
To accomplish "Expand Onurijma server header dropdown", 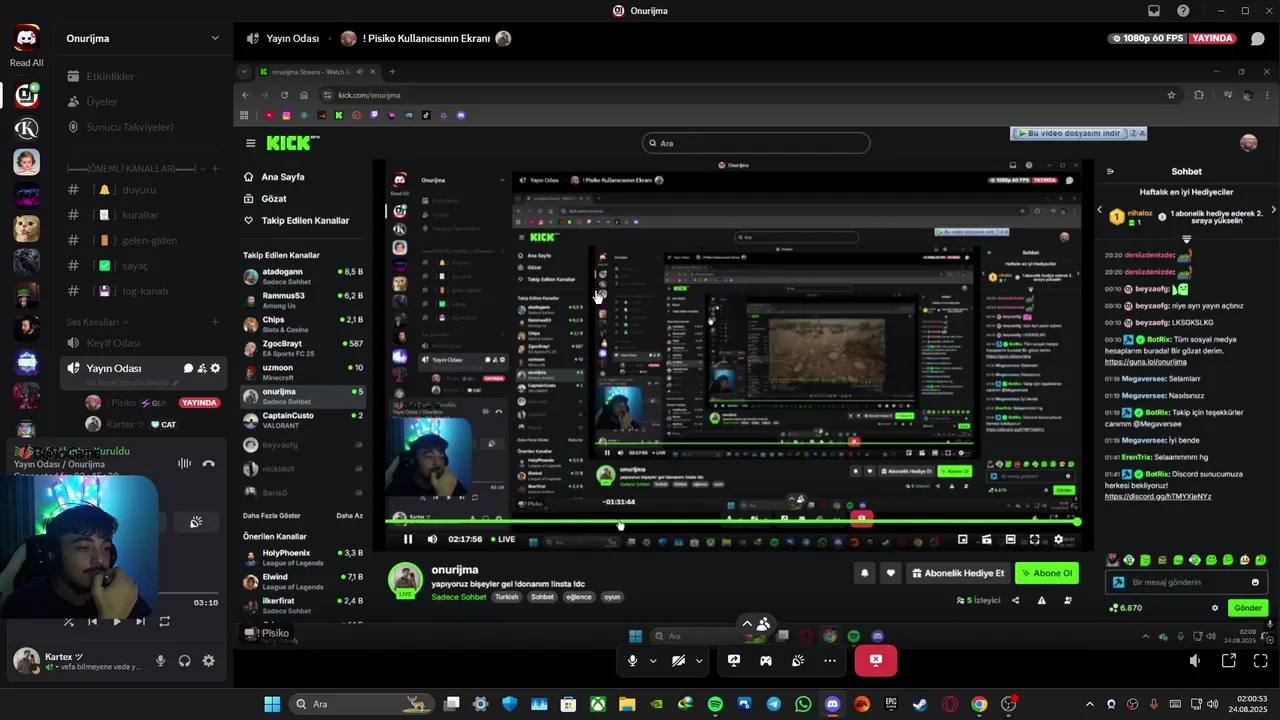I will coord(215,38).
